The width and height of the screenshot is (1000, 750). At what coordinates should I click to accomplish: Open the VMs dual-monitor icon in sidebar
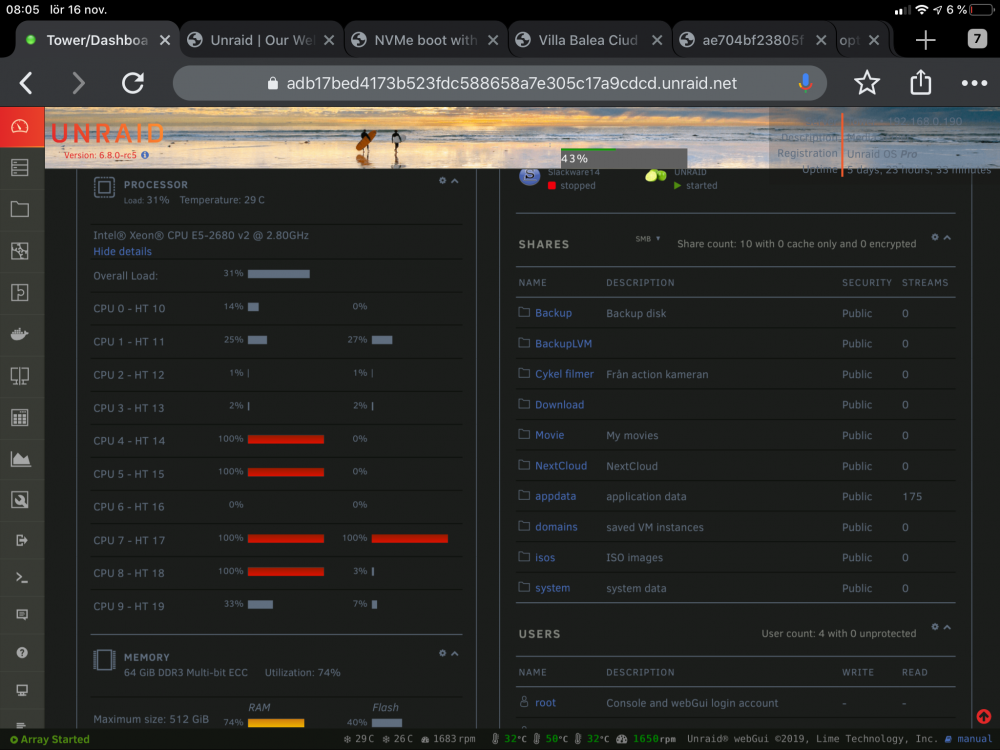pyautogui.click(x=20, y=376)
